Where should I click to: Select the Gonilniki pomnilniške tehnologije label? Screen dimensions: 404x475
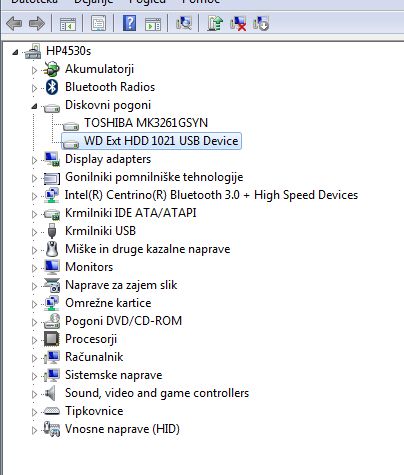pyautogui.click(x=154, y=177)
